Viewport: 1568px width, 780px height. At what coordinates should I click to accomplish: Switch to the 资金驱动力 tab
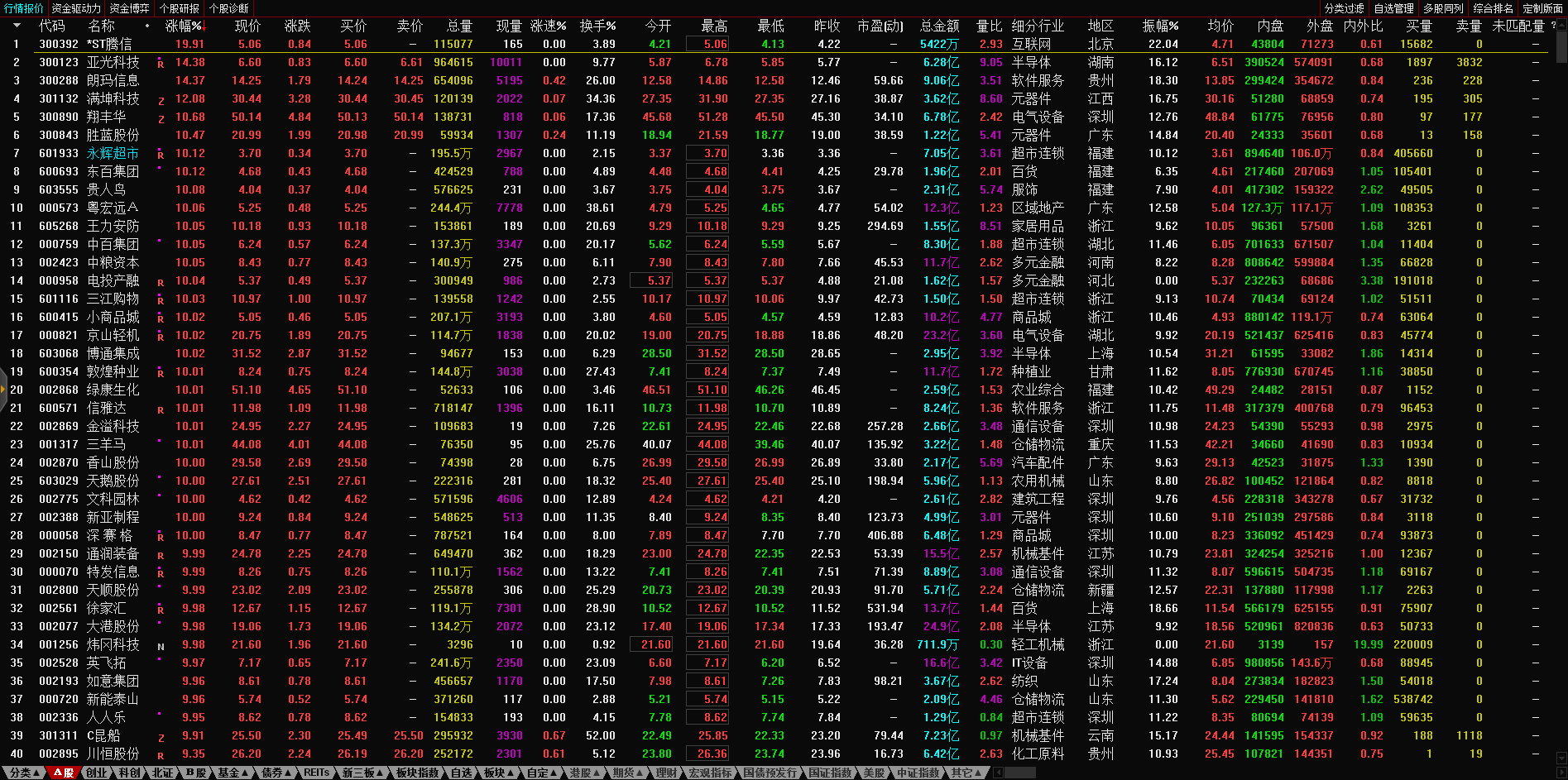point(76,8)
